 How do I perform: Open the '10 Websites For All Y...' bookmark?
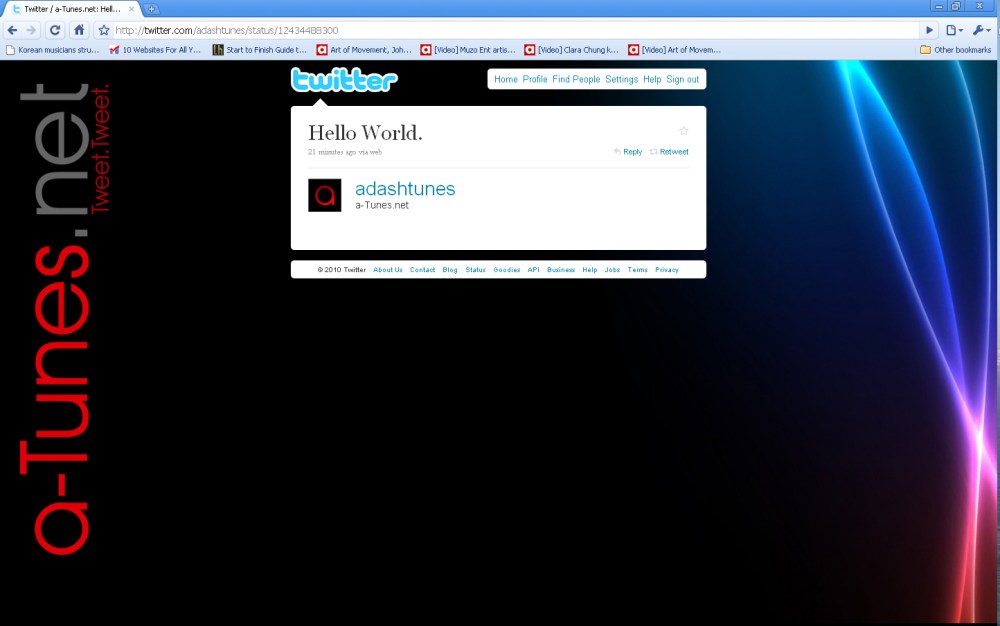coord(155,49)
